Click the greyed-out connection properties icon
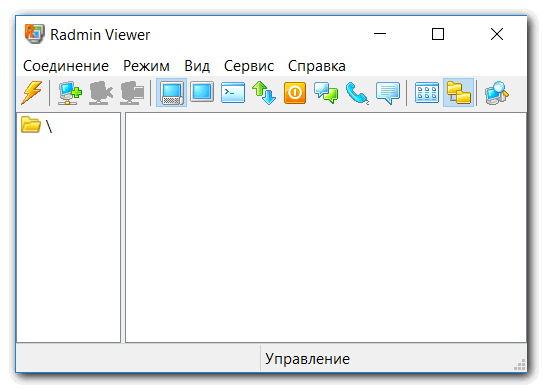Image resolution: width=543 pixels, height=389 pixels. (132, 92)
